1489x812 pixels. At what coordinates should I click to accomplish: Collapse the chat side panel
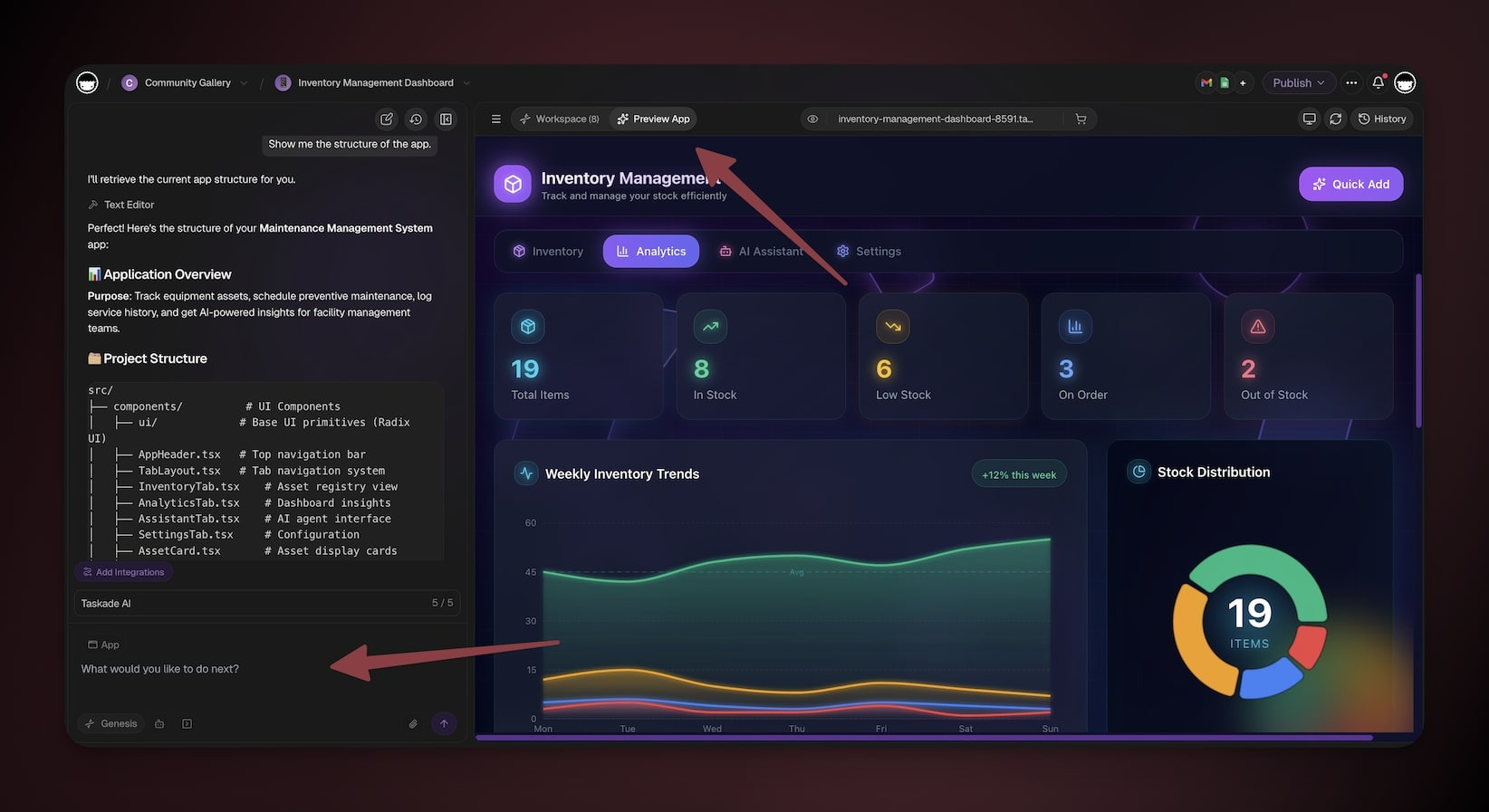(446, 119)
